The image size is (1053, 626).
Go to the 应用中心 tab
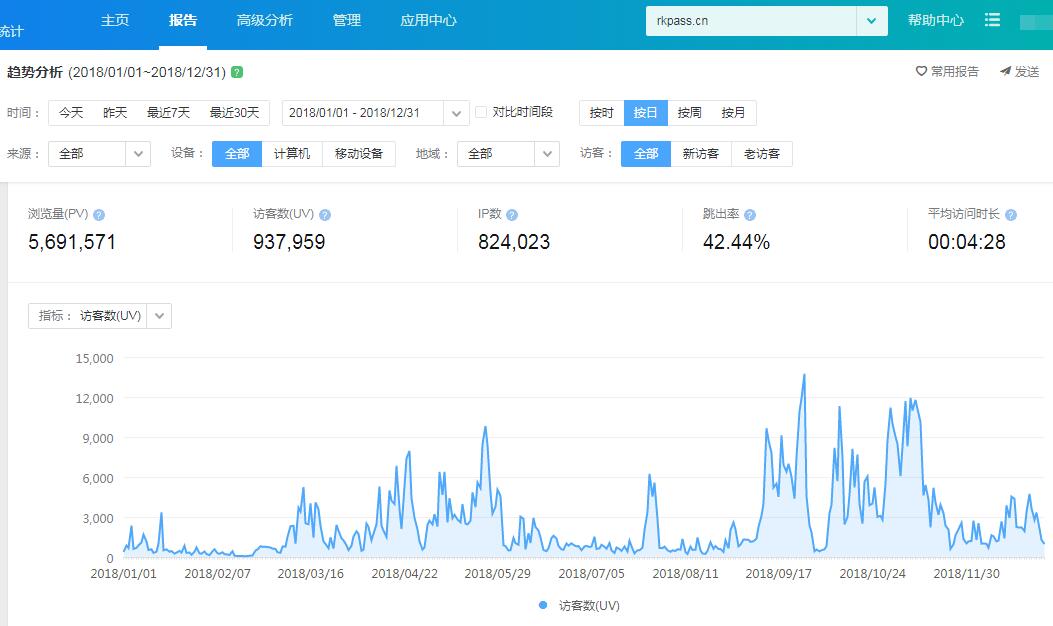point(428,20)
